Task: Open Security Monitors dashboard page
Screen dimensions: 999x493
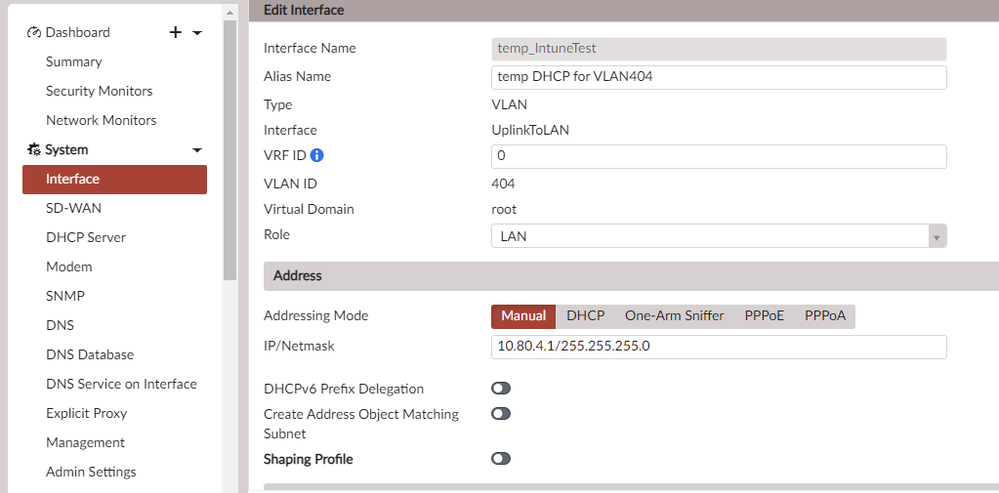Action: (x=99, y=91)
